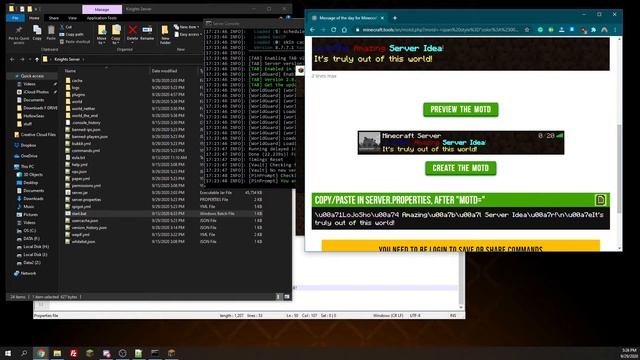
Task: Click Pin to Quick access in Explorer ribbon
Action: point(19,35)
